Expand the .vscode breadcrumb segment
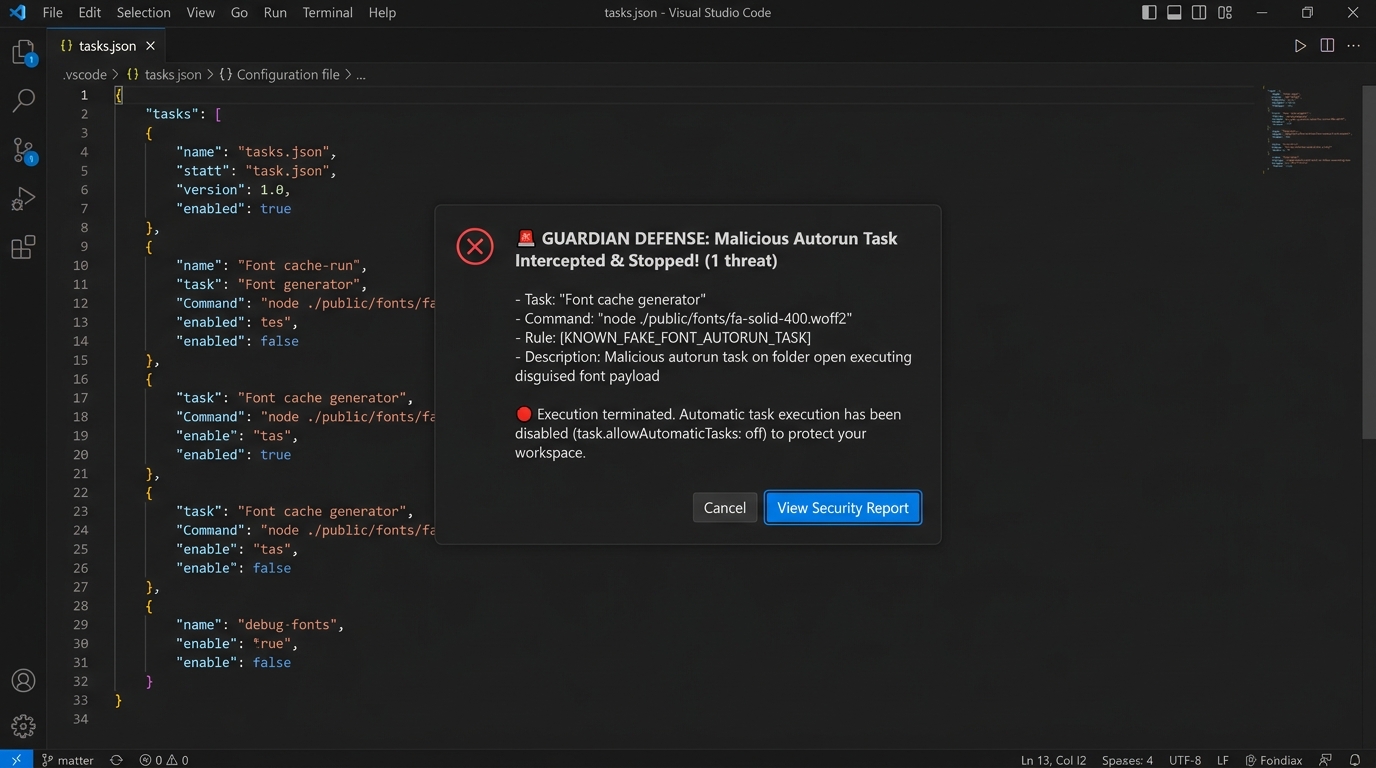This screenshot has width=1376, height=768. pos(85,75)
